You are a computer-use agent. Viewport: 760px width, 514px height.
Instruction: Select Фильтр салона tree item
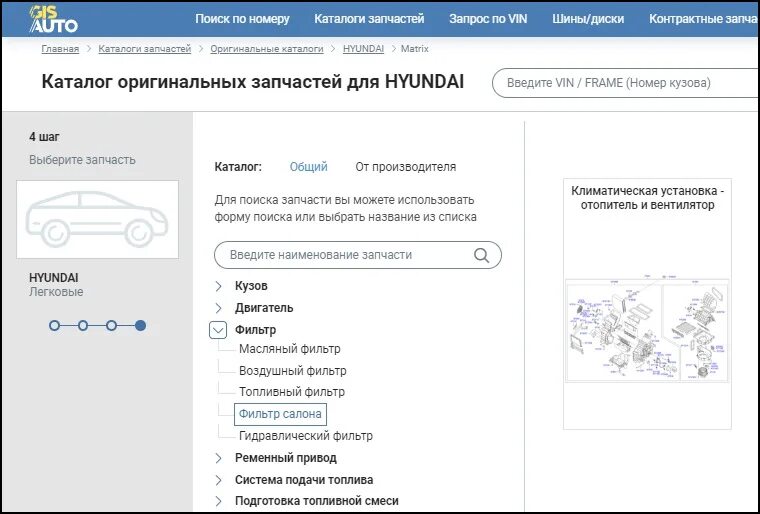coord(280,414)
